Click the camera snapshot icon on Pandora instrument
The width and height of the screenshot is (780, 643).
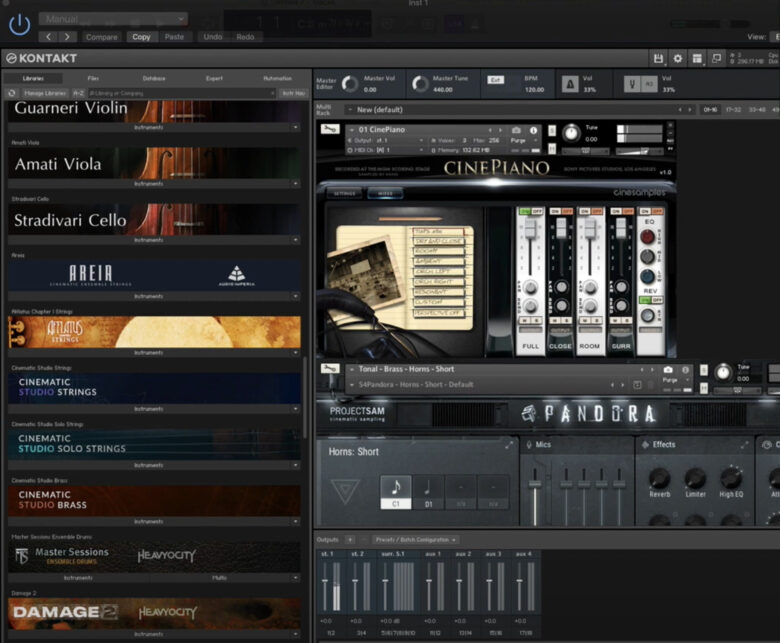[668, 369]
